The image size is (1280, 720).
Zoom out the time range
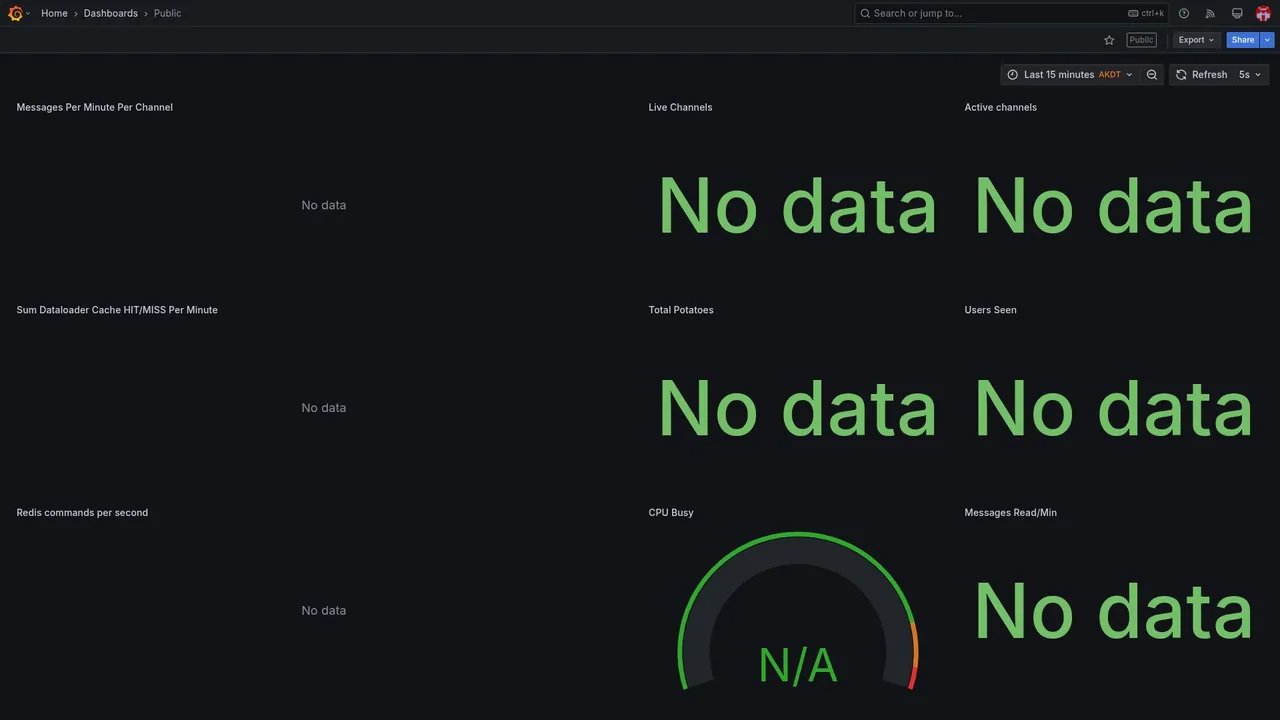pyautogui.click(x=1152, y=75)
